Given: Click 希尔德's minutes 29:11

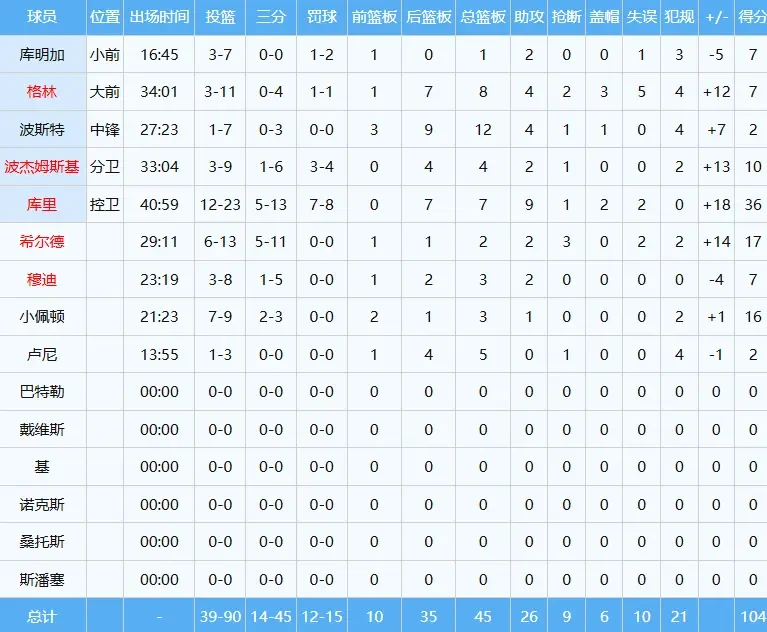Looking at the screenshot, I should pos(159,242).
